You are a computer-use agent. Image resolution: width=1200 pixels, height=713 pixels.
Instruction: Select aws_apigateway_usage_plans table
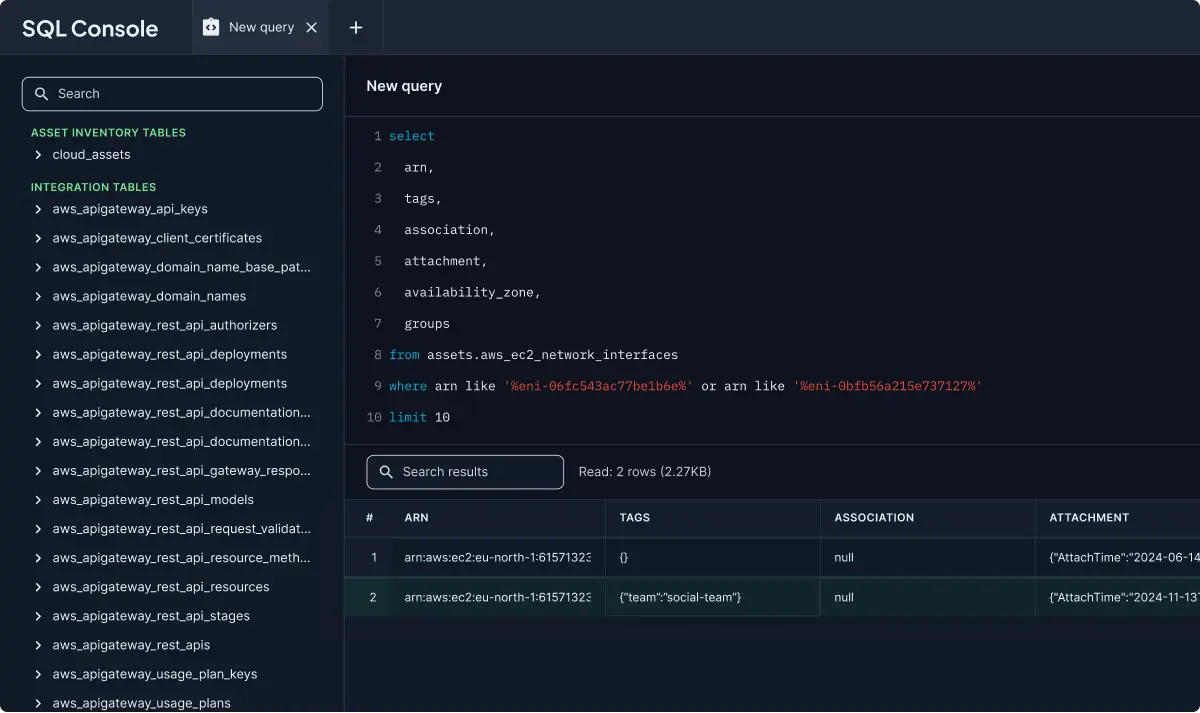coord(141,703)
